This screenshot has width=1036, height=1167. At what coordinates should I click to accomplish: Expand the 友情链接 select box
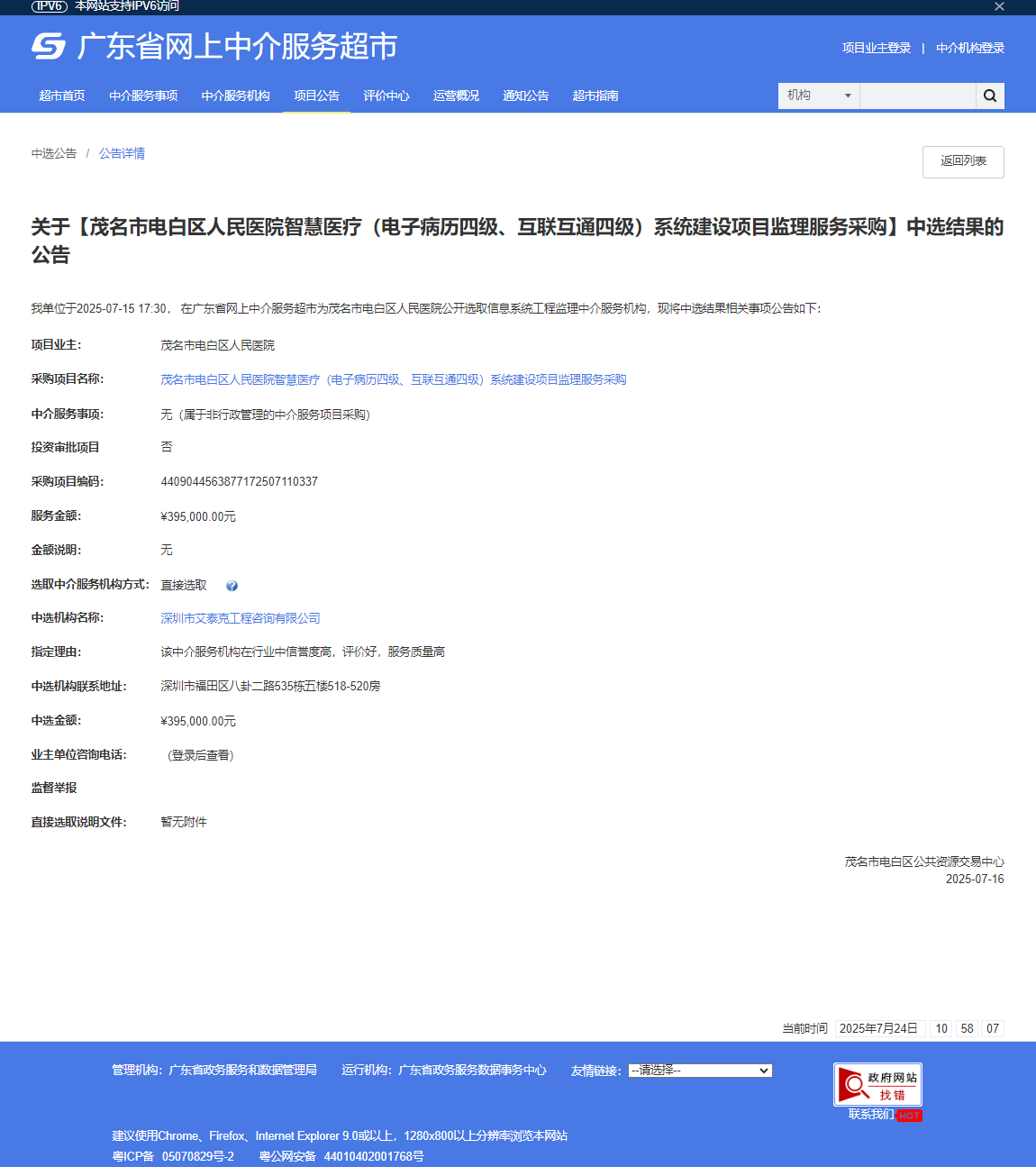tap(700, 1071)
